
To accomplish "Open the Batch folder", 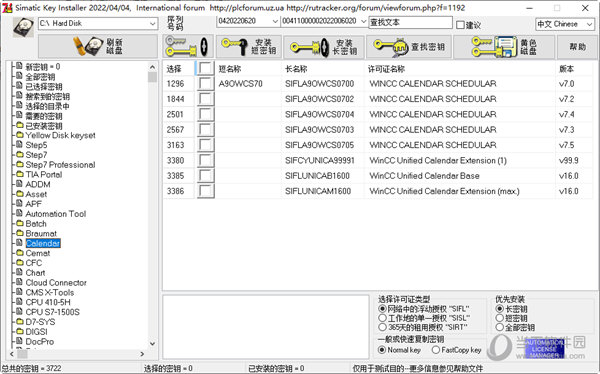I will 36,224.
